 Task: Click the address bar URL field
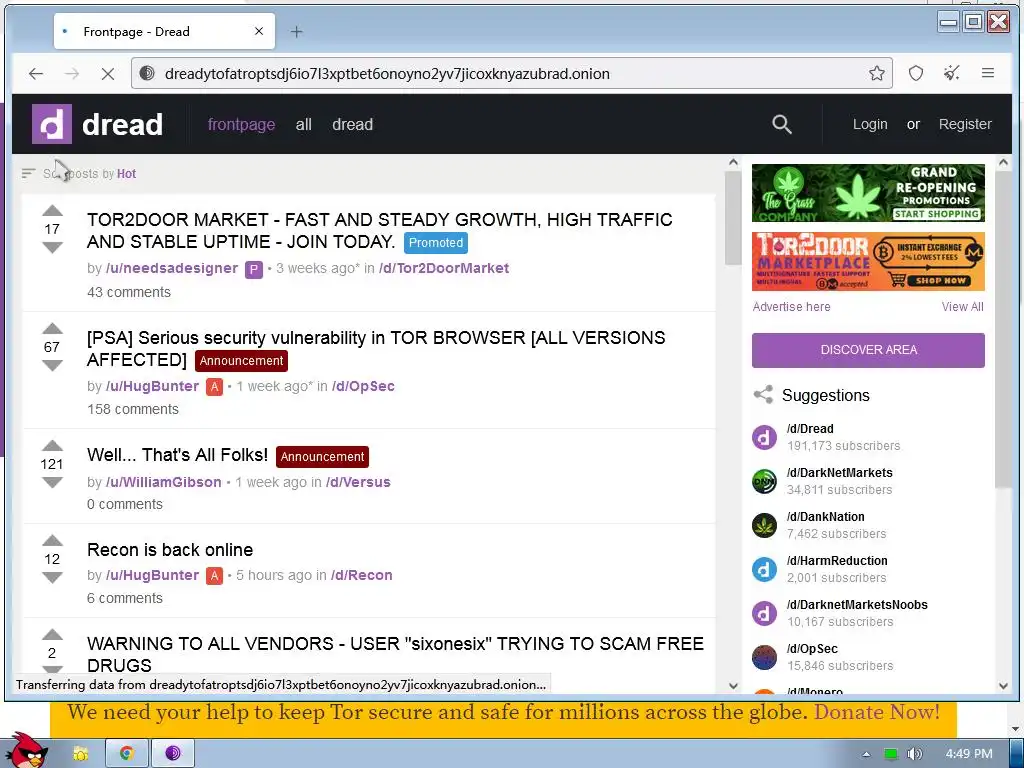[509, 73]
